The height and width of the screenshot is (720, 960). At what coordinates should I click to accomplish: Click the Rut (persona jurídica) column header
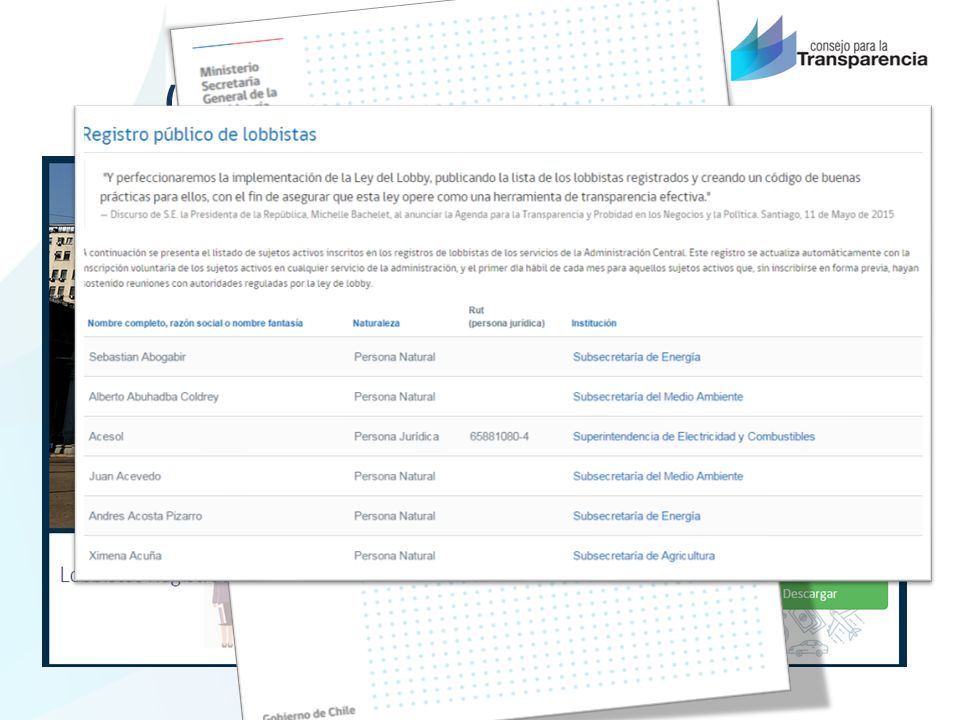[506, 317]
